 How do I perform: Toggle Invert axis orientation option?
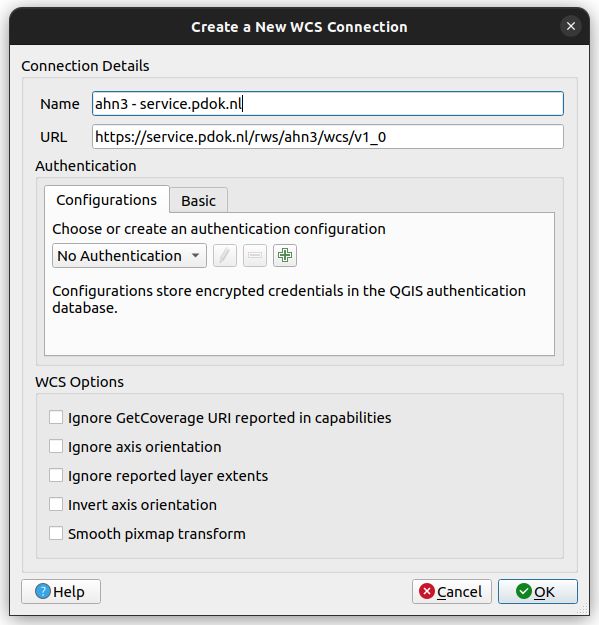[56, 504]
